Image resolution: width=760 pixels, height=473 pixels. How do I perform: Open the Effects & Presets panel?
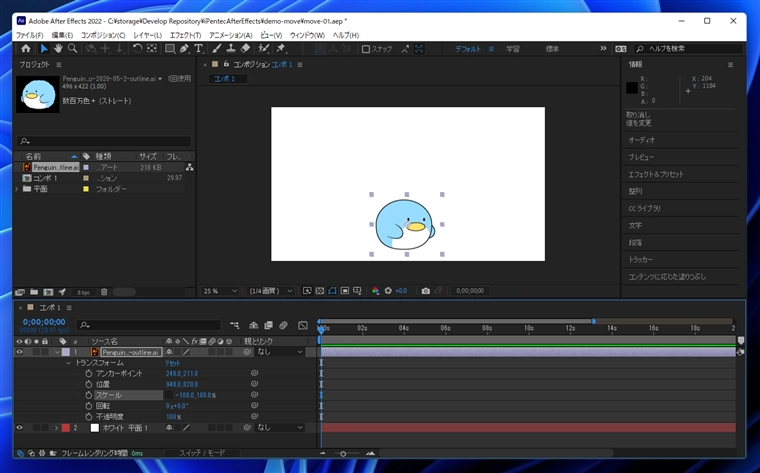(x=656, y=174)
